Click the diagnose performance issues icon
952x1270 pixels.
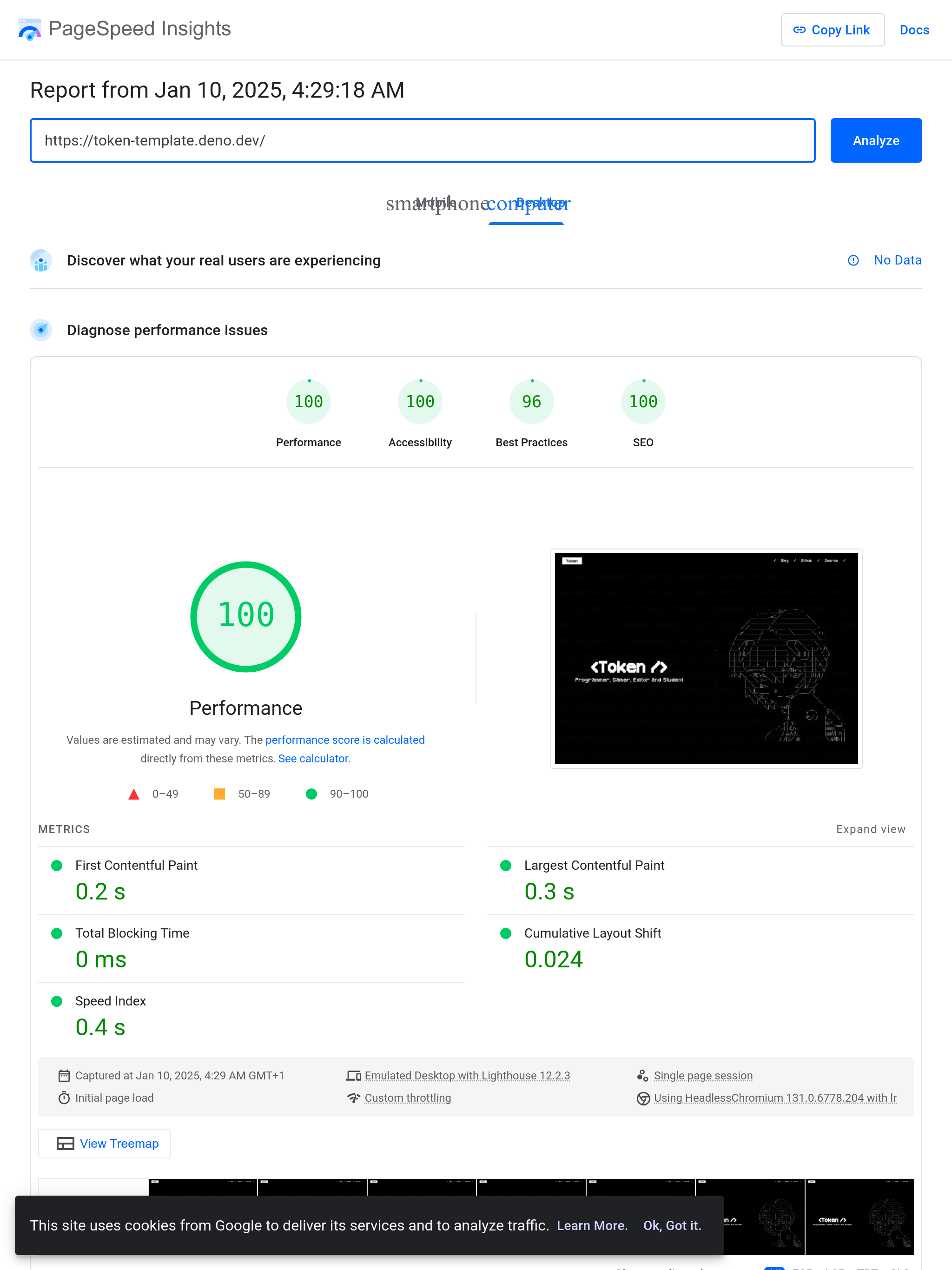[x=41, y=330]
